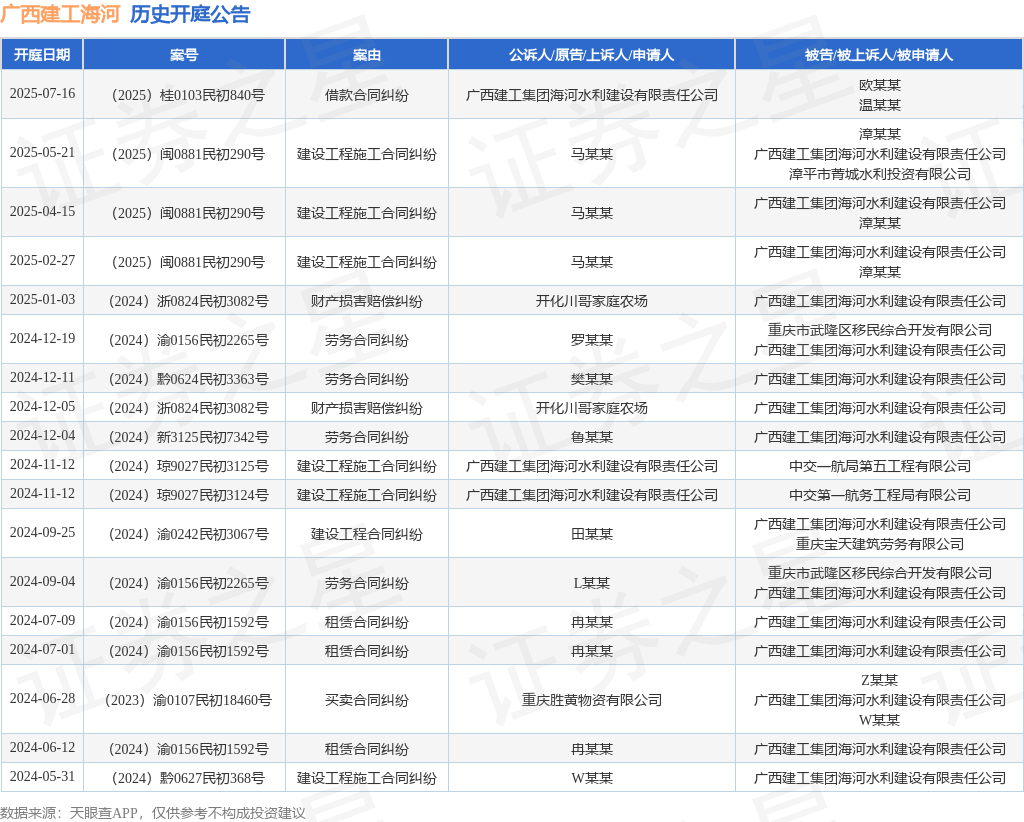Click plaintiff 开化川哥家庭农场 in the 2024-12-05 row

point(592,408)
